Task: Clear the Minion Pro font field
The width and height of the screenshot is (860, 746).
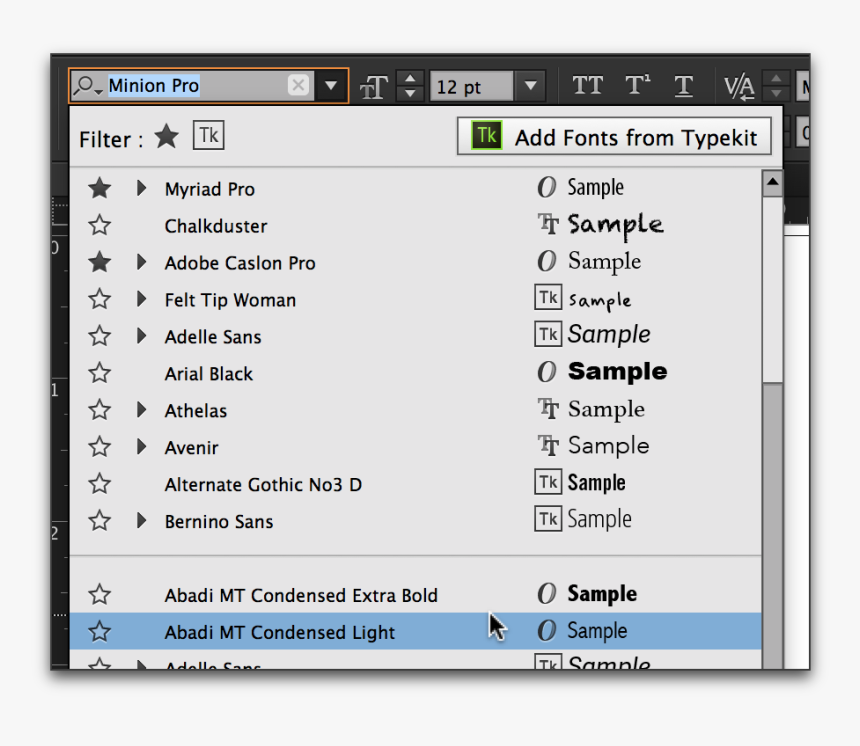Action: tap(298, 86)
